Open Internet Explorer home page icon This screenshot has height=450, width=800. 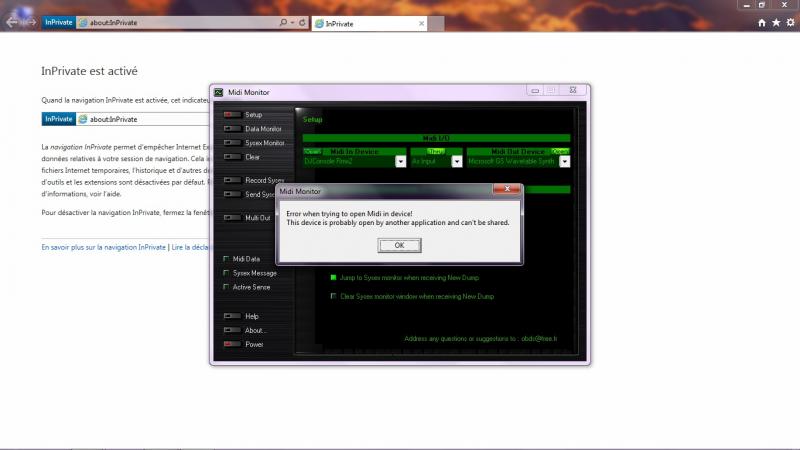tap(762, 22)
